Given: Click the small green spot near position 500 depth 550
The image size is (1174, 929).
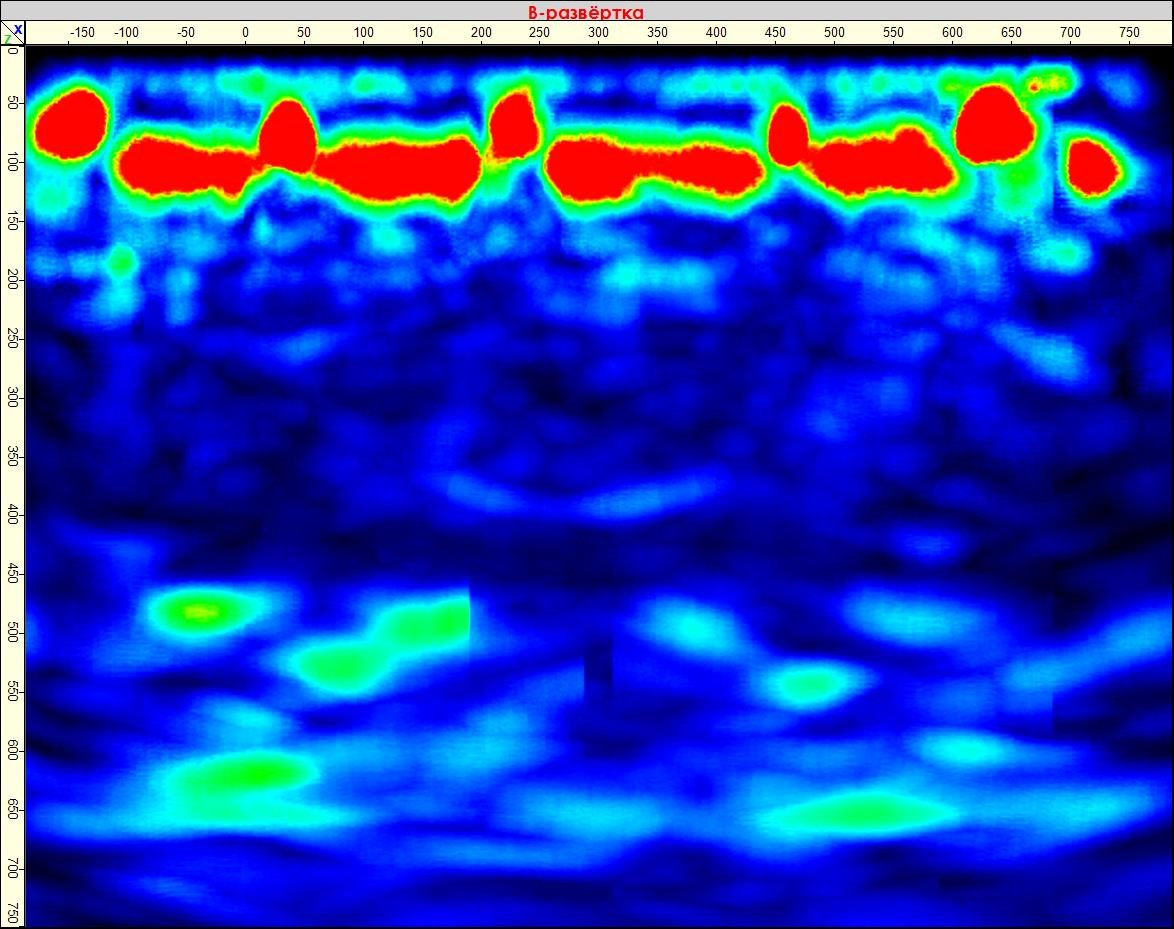Looking at the screenshot, I should pyautogui.click(x=806, y=685).
